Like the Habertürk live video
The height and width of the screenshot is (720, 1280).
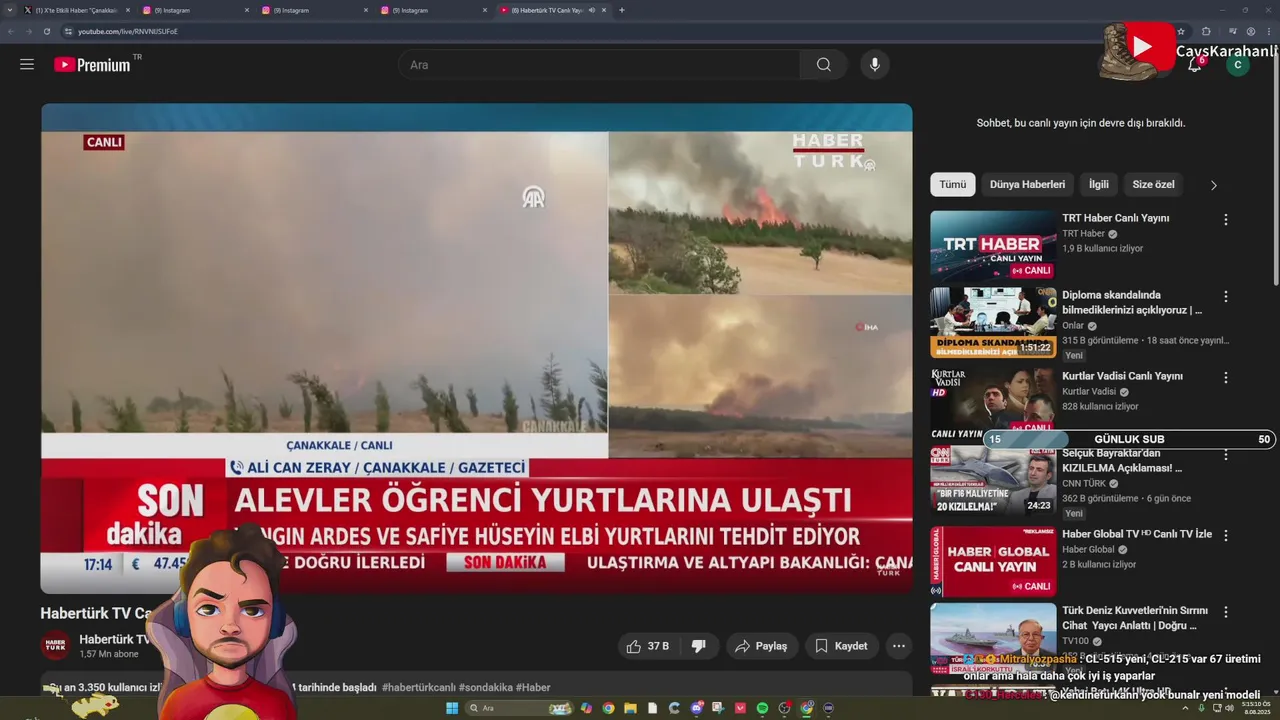point(647,646)
